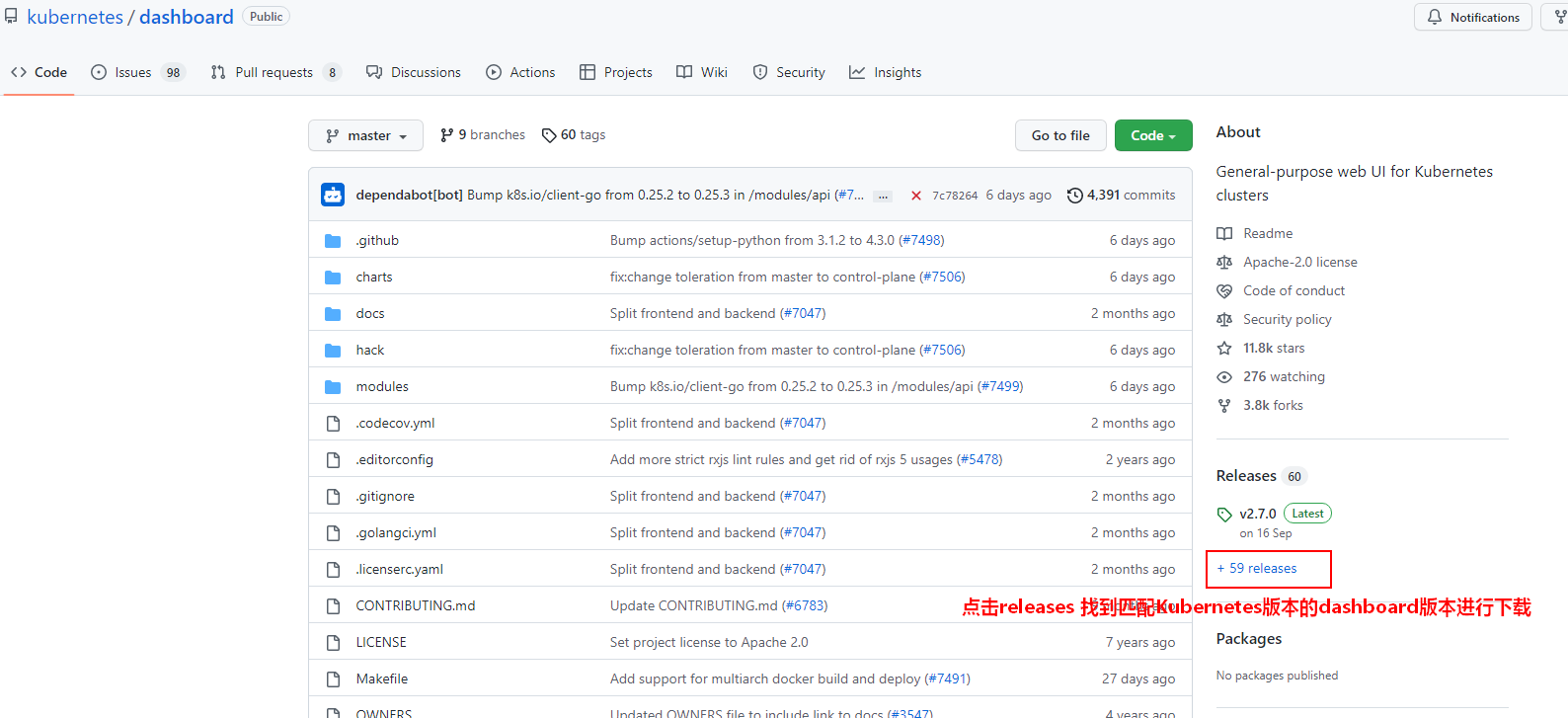The image size is (1568, 718).
Task: Click the .codecov.yml file icon
Action: [x=333, y=424]
